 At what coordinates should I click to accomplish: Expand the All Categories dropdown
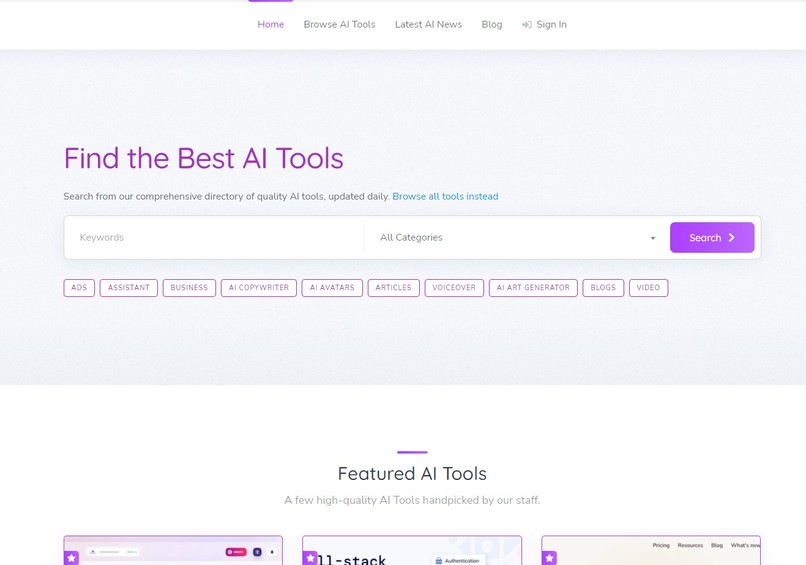point(517,238)
